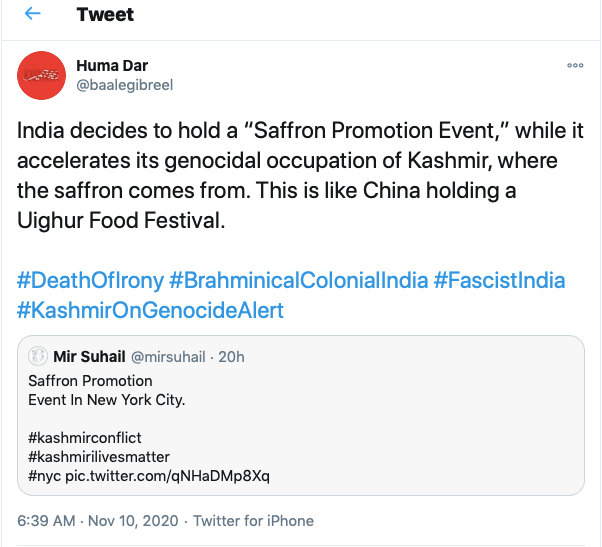Click Mir Suhail's small avatar icon
This screenshot has height=547, width=602.
coord(38,357)
